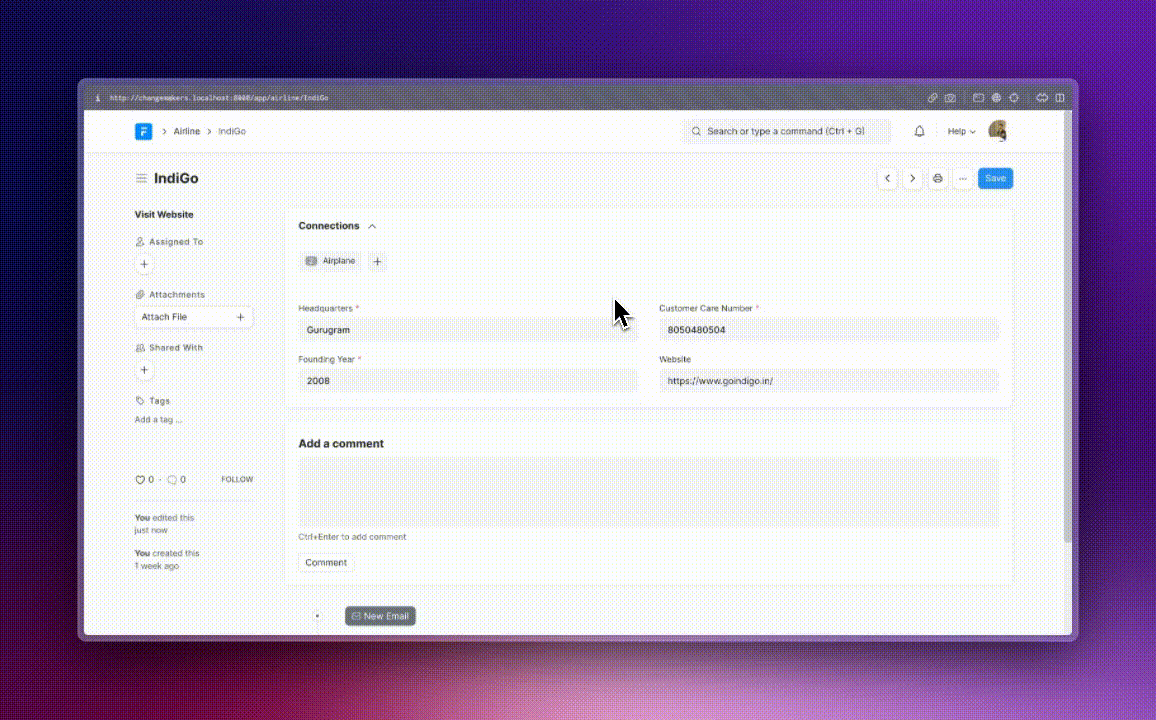The image size is (1156, 720).
Task: Click the card-shaped icon in browser toolbar
Action: [978, 97]
